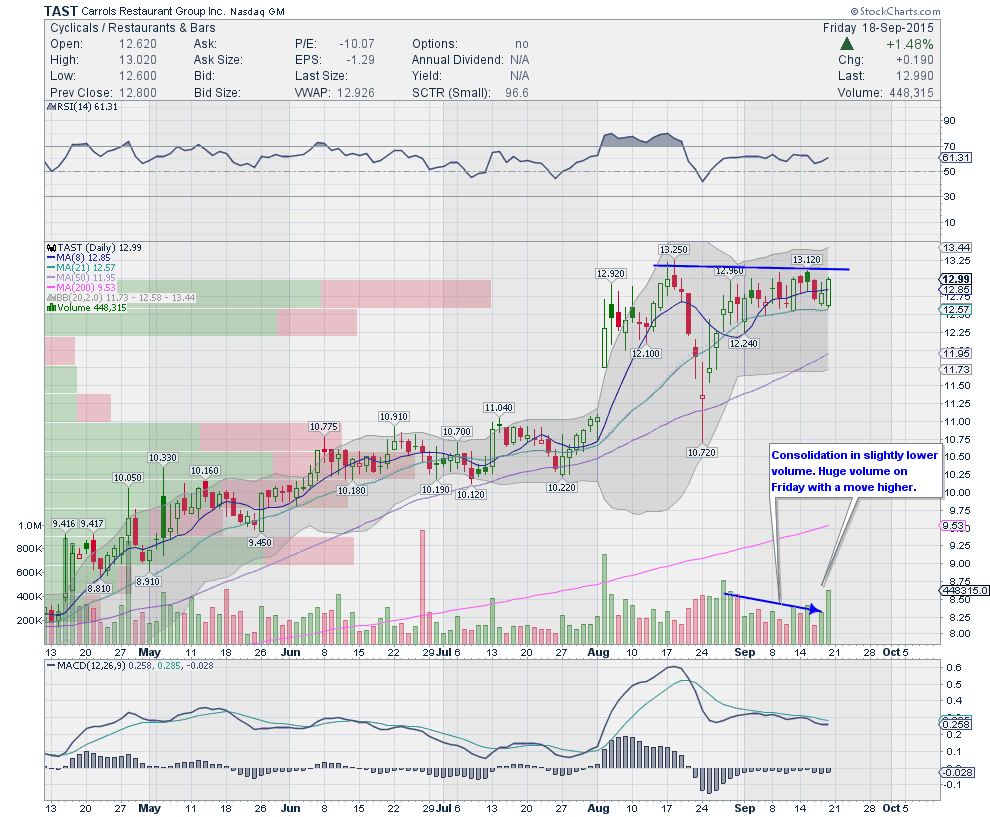
Task: Click the Friday 18-Sep-2015 date
Action: coord(878,28)
